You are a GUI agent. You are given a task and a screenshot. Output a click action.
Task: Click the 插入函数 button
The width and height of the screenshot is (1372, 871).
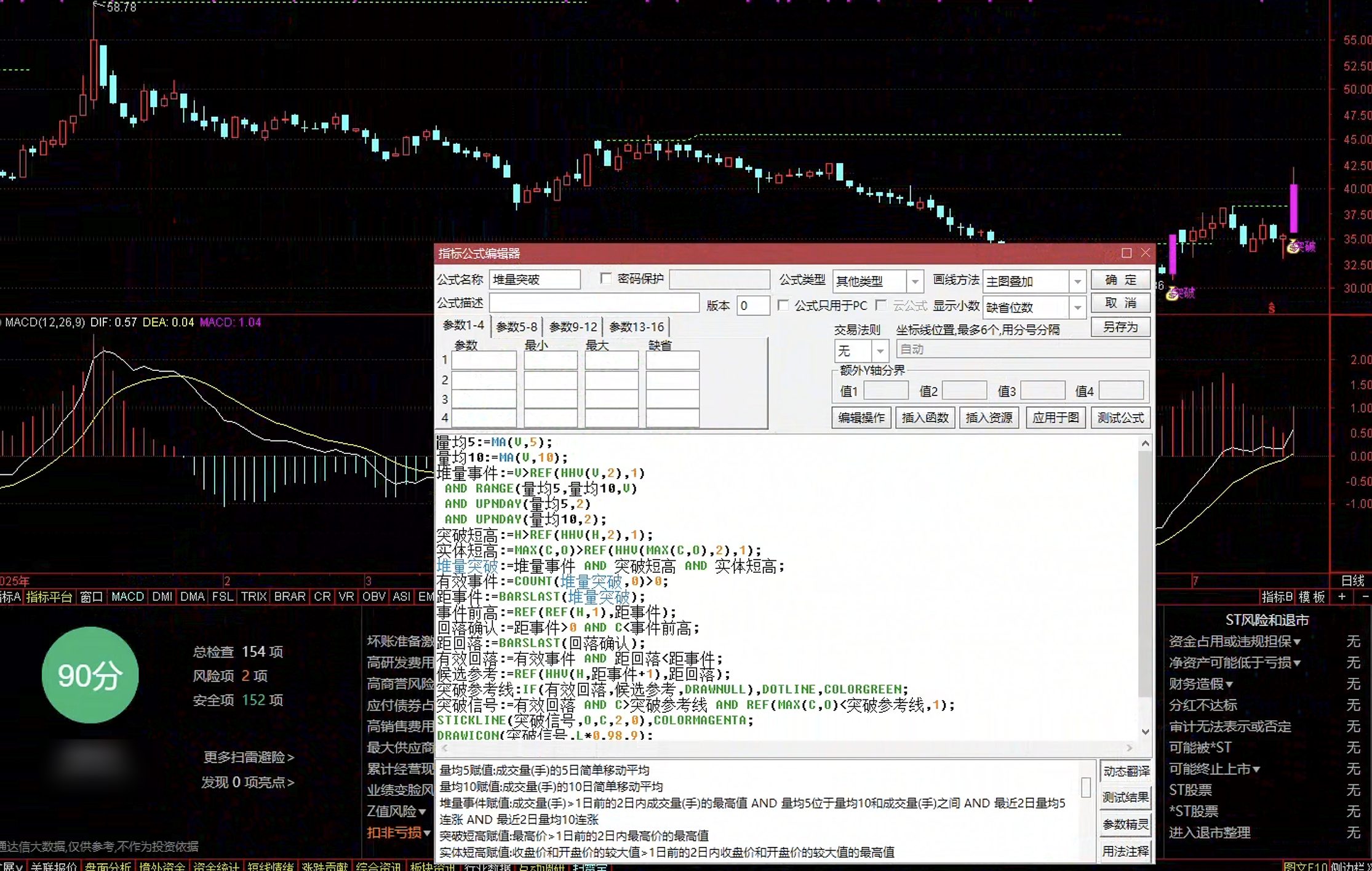coord(925,418)
